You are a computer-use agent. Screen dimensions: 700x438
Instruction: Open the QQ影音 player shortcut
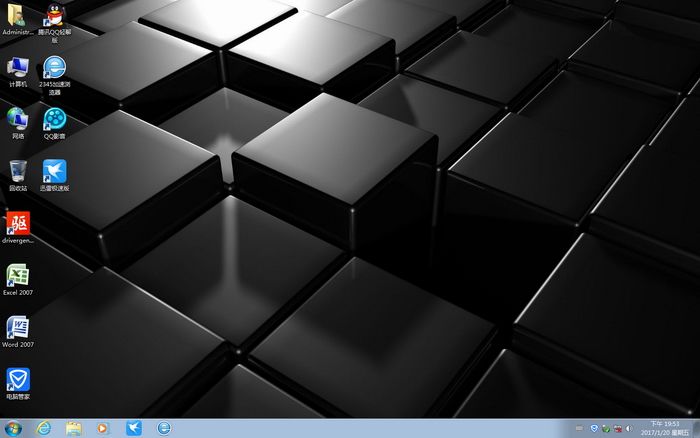coord(54,119)
